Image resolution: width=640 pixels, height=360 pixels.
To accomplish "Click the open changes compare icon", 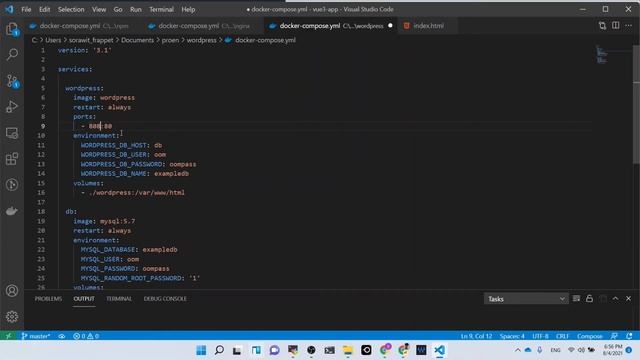I will point(602,26).
